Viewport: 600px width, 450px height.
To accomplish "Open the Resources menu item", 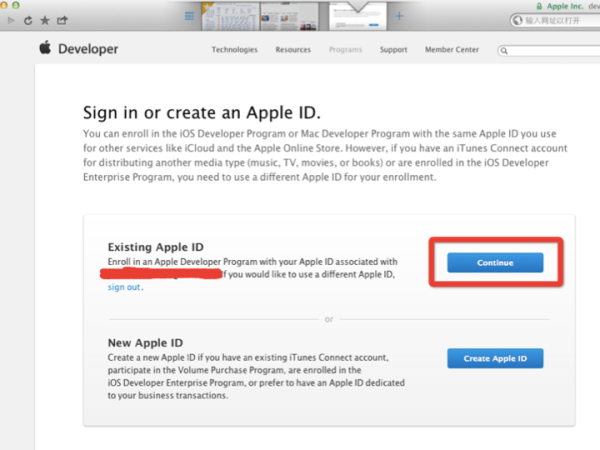I will point(293,50).
